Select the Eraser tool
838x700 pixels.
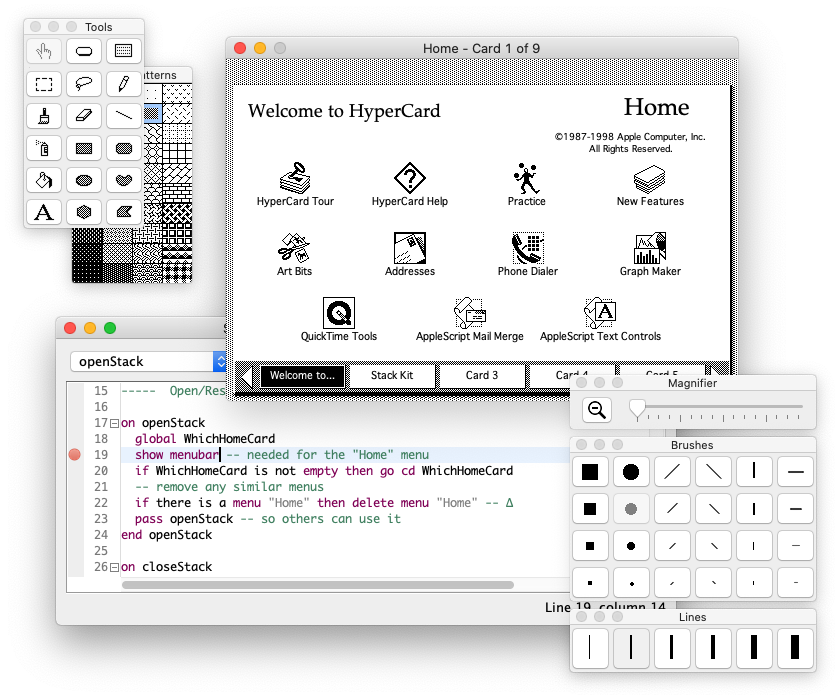[84, 116]
